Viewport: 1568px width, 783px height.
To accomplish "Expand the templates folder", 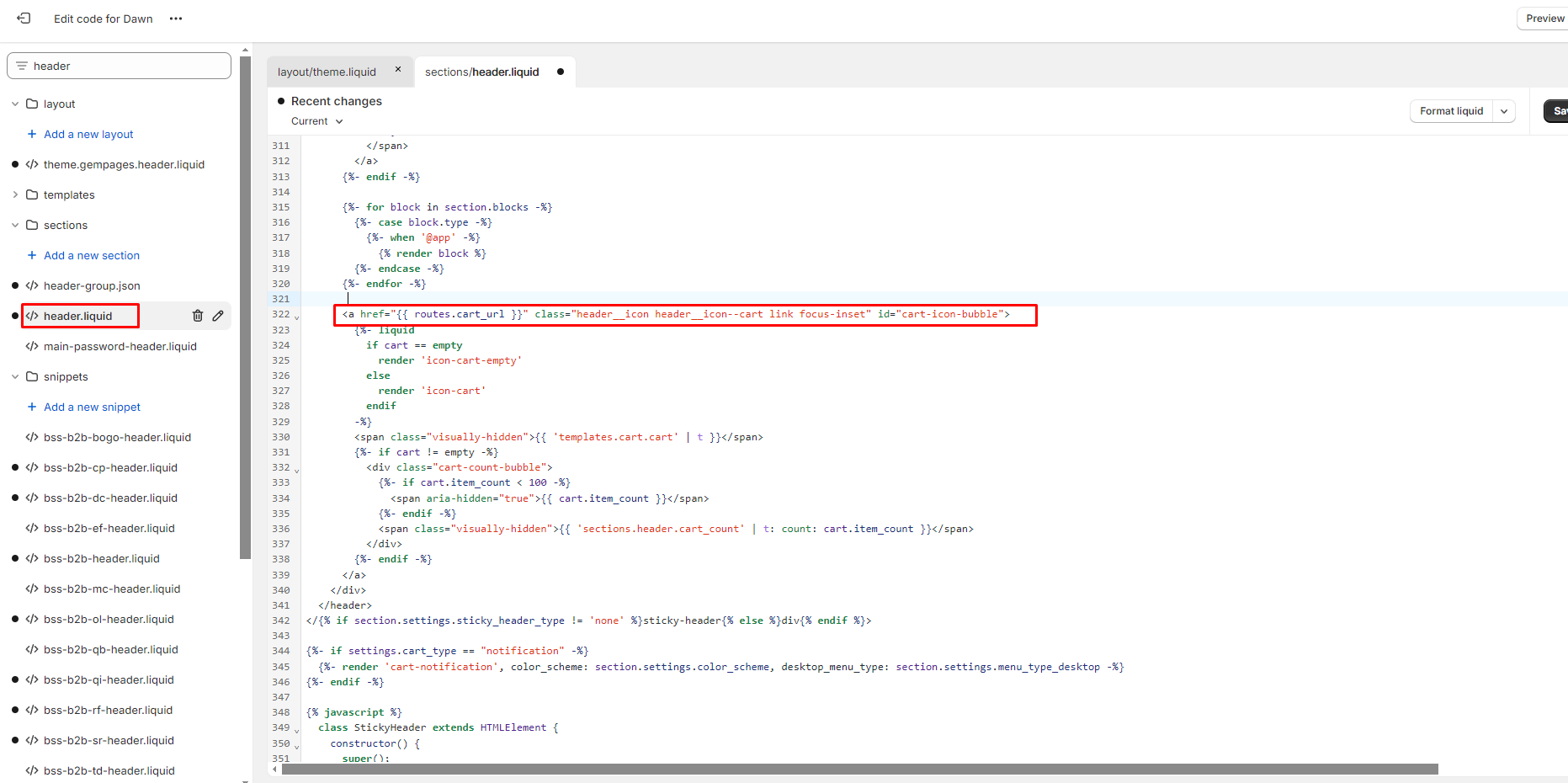I will point(15,194).
